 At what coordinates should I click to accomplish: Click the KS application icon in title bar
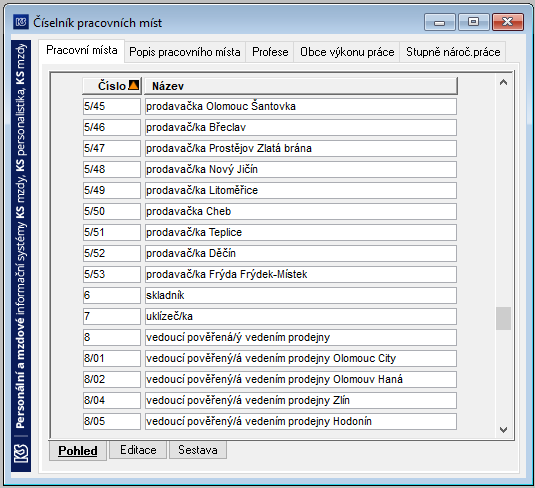[x=21, y=23]
